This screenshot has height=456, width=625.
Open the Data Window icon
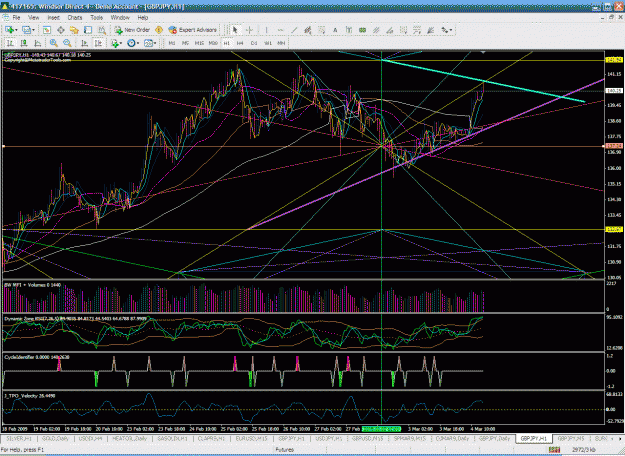click(x=61, y=30)
